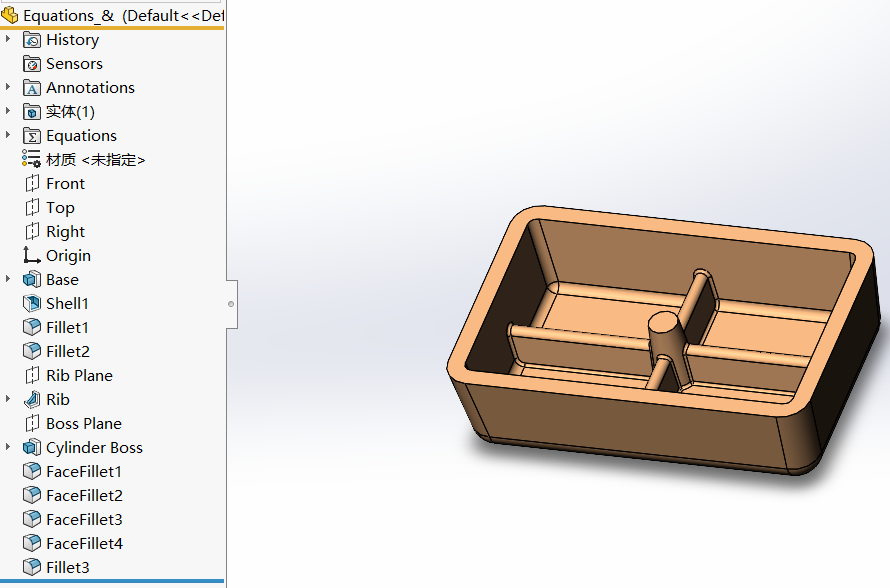This screenshot has height=588, width=890.
Task: Click the 材质 material icon
Action: tap(31, 159)
